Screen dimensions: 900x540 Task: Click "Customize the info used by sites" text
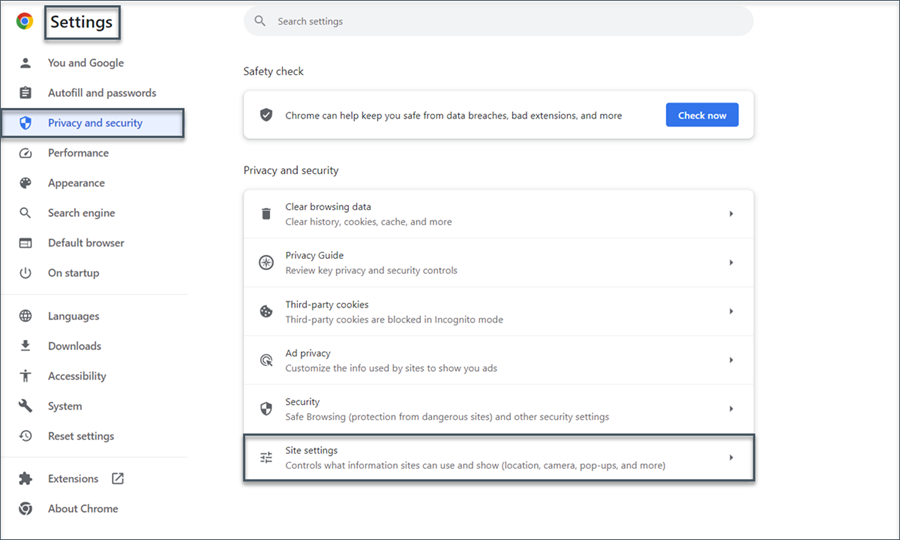point(391,368)
